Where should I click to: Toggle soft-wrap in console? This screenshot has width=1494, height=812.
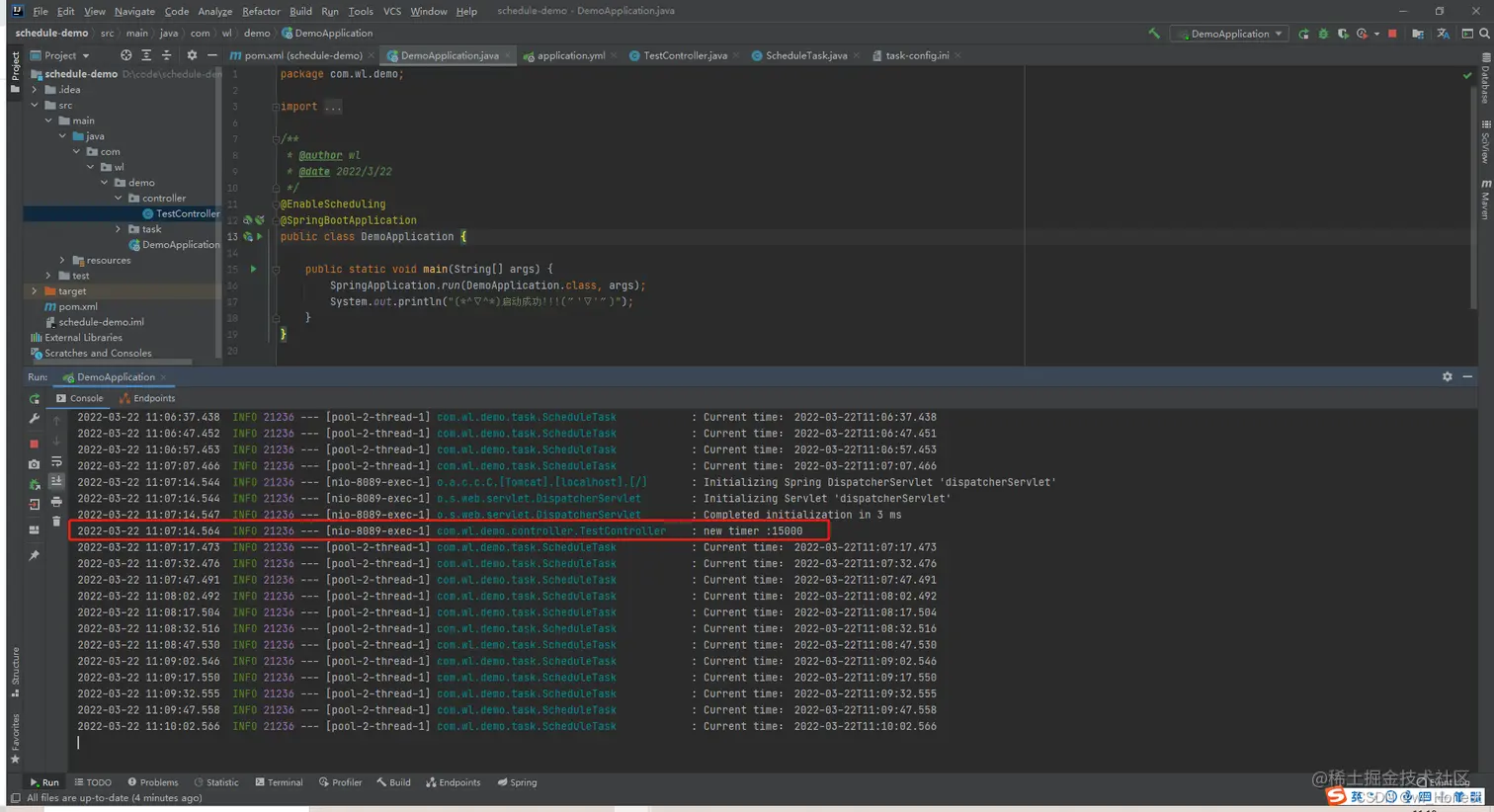(56, 462)
